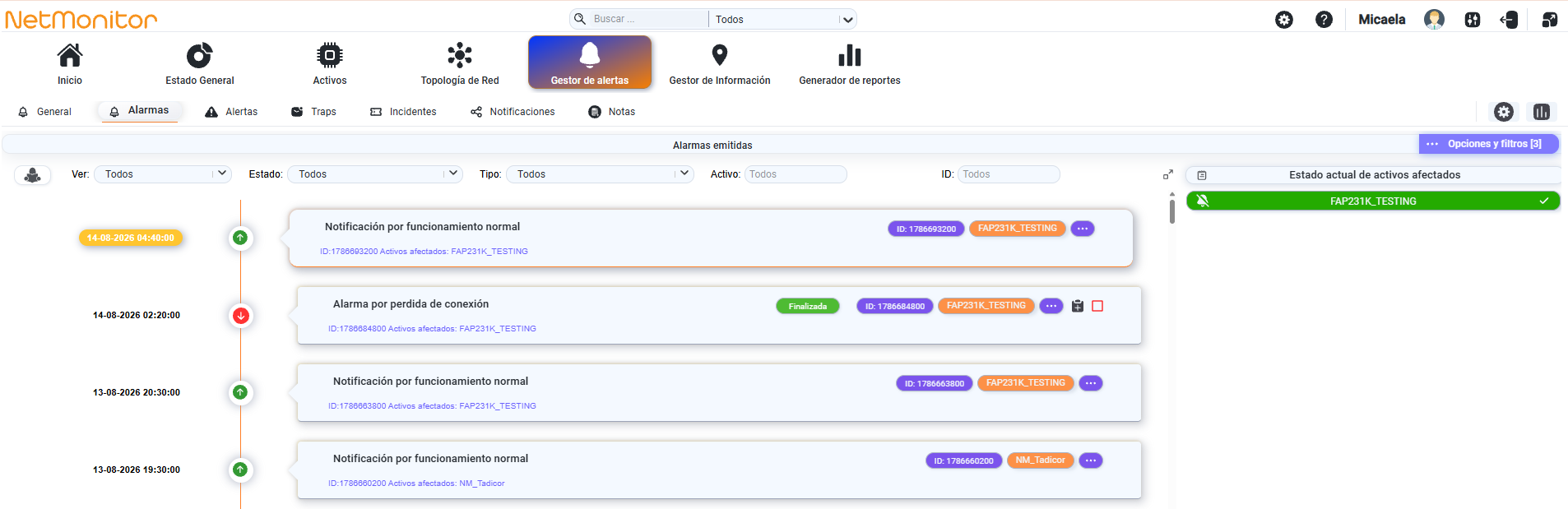Switch to the Alertas tab
This screenshot has height=509, width=1568.
coord(231,112)
